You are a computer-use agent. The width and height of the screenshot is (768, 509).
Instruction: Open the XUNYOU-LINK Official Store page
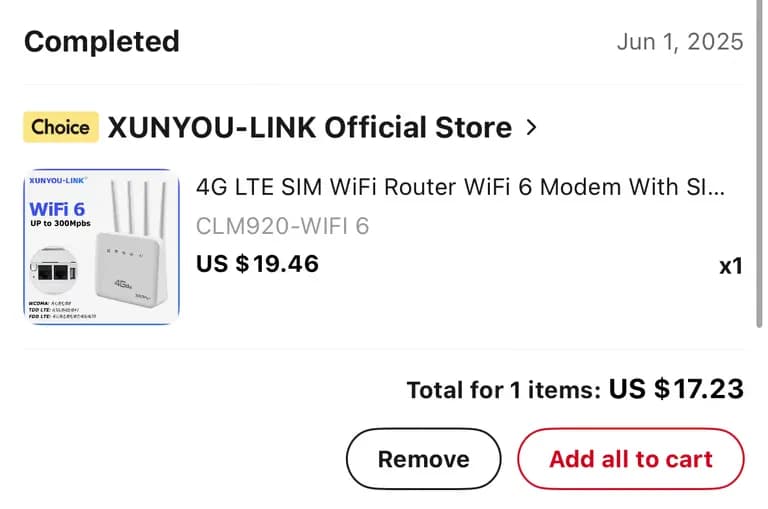coord(309,128)
